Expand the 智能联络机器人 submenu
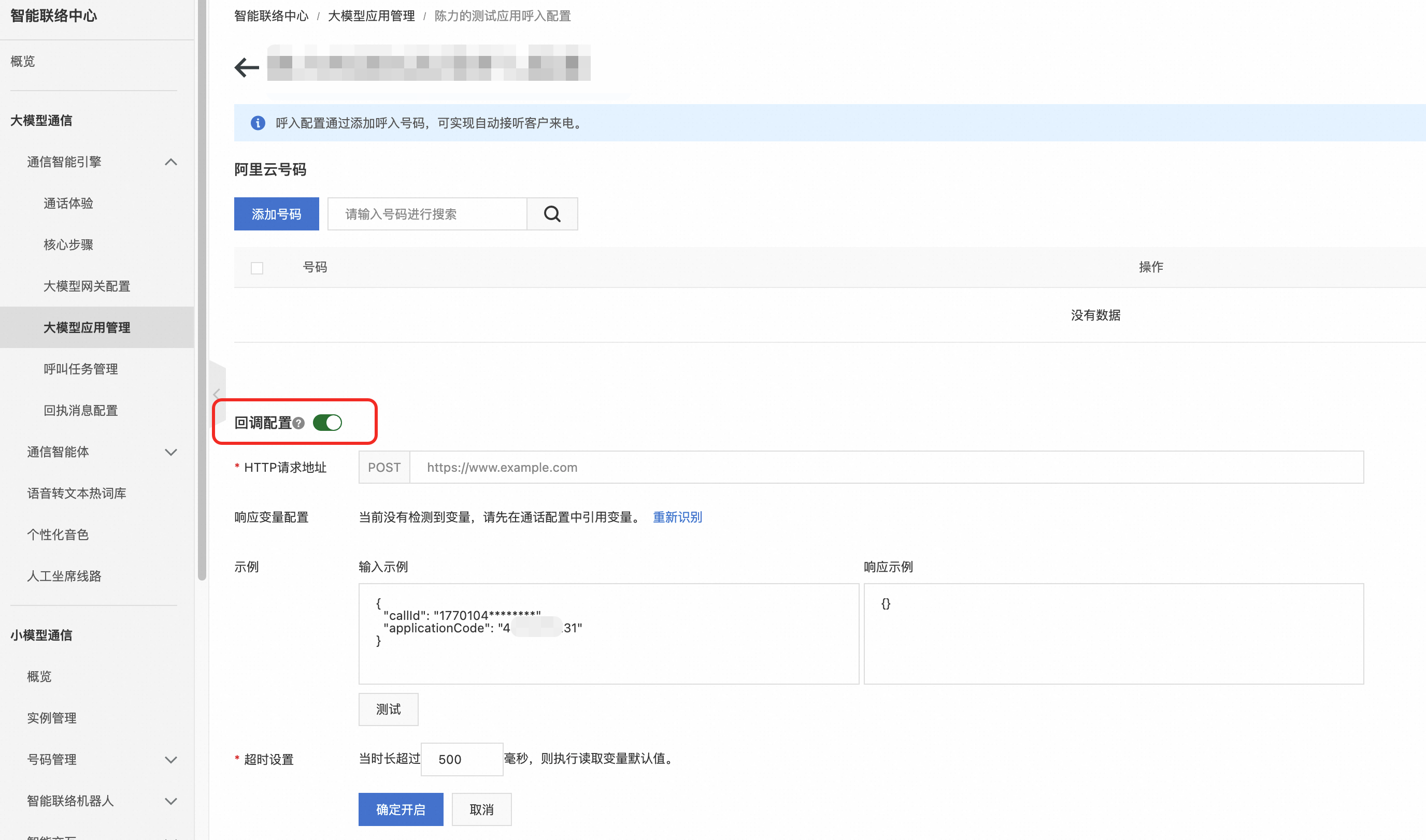Image resolution: width=1426 pixels, height=840 pixels. pos(170,801)
